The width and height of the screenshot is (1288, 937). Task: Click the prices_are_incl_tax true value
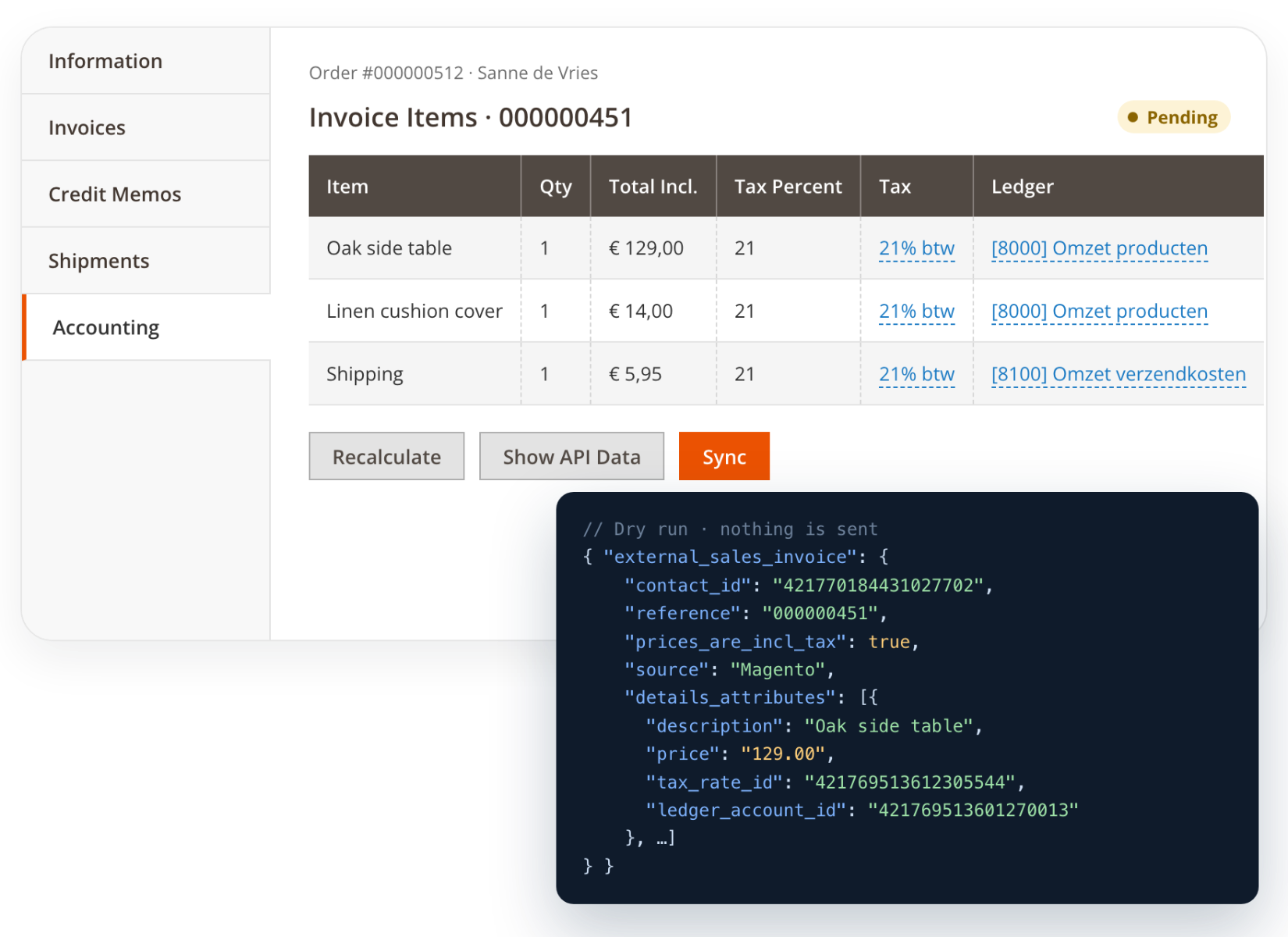coord(889,642)
